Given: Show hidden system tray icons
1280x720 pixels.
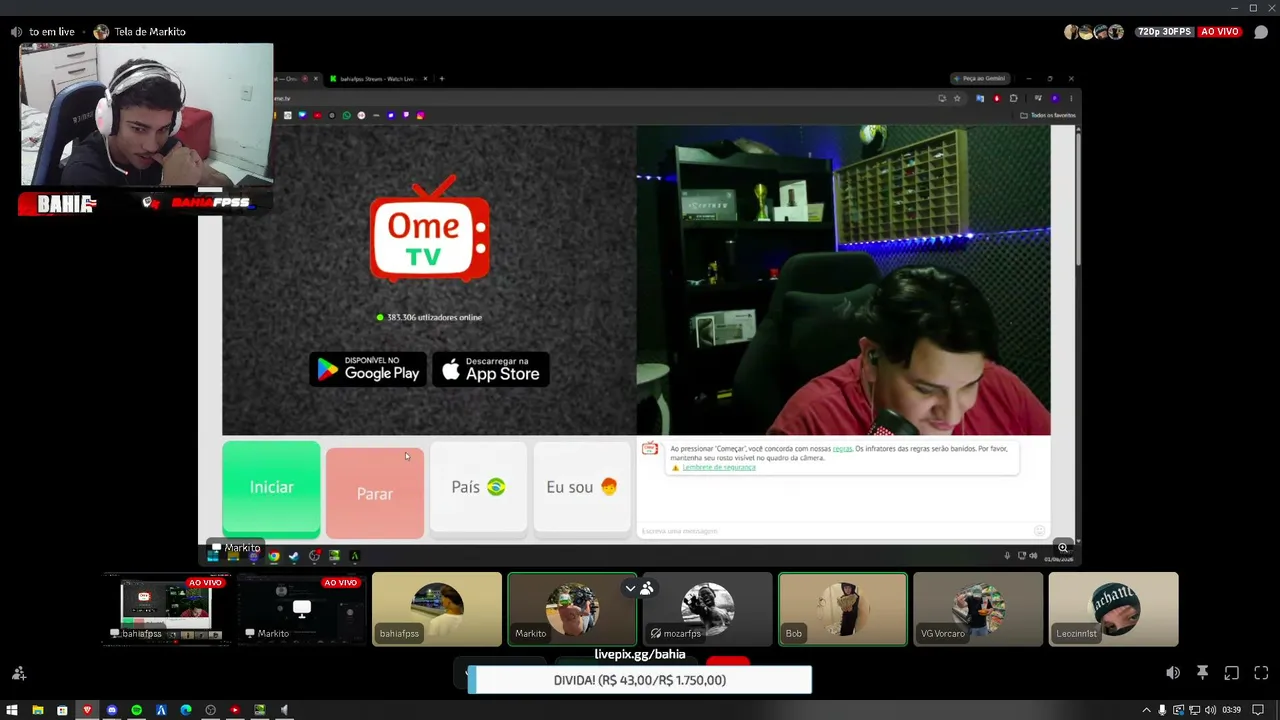Looking at the screenshot, I should click(x=1146, y=710).
